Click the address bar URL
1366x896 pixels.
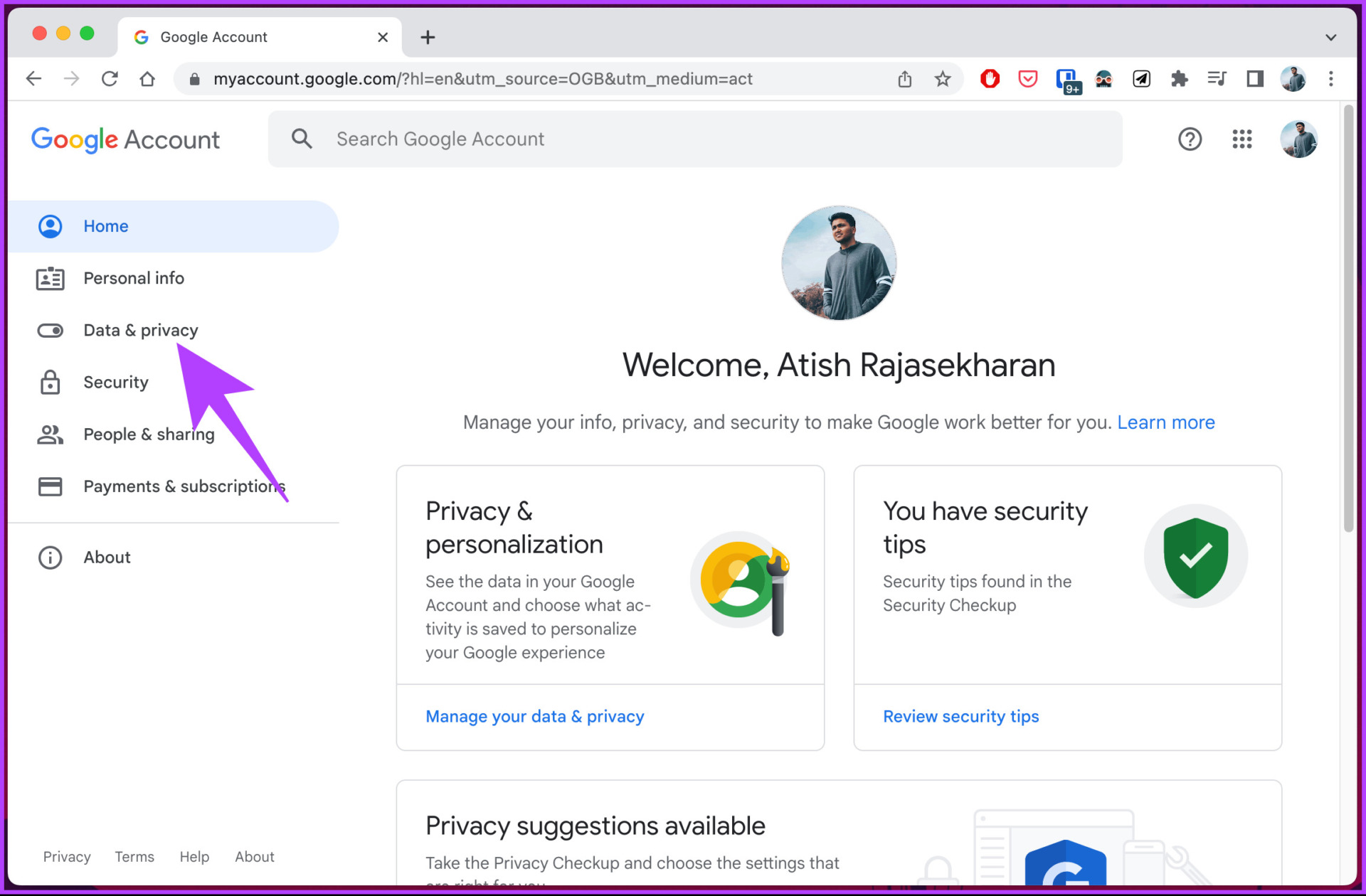482,79
